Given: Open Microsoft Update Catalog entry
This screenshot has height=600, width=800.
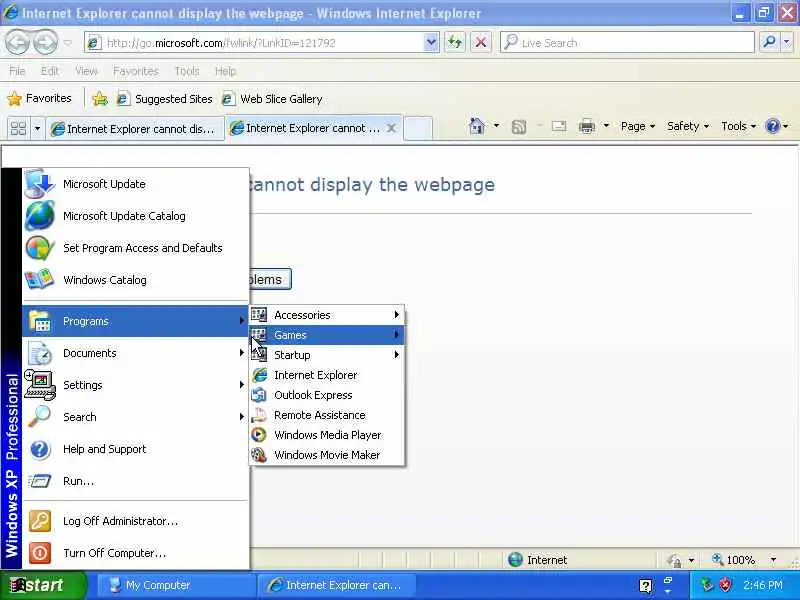Looking at the screenshot, I should click(x=136, y=216).
